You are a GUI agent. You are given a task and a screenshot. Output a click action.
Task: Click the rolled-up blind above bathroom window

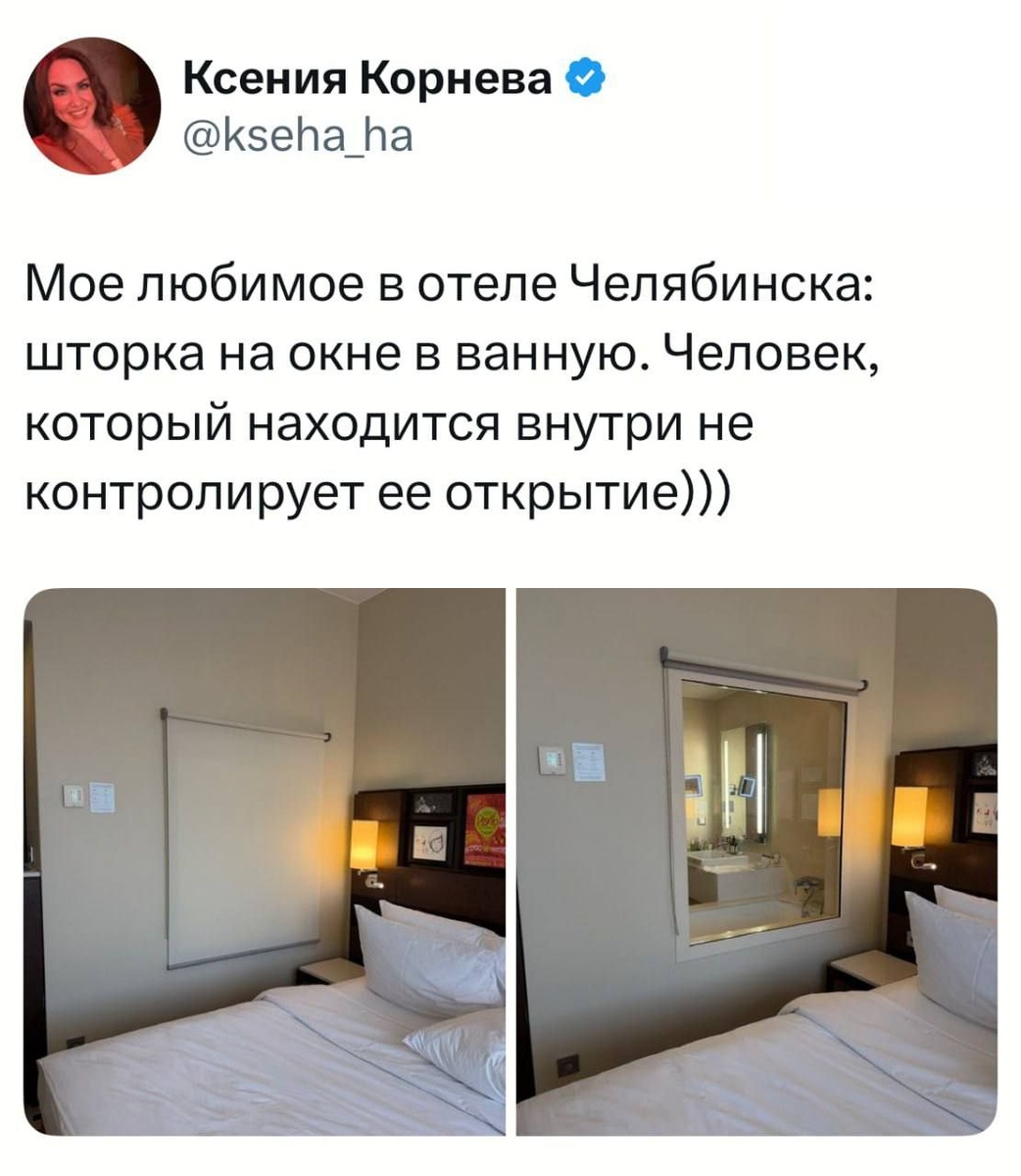762,669
